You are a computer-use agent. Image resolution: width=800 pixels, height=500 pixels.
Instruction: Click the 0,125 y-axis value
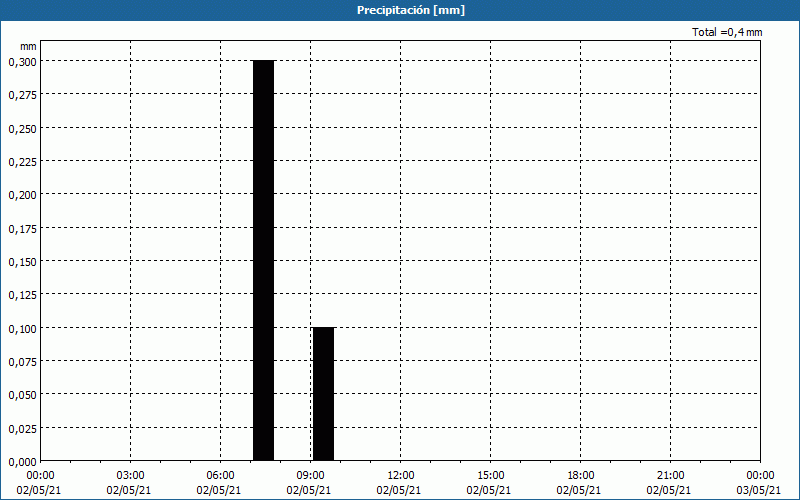click(22, 295)
